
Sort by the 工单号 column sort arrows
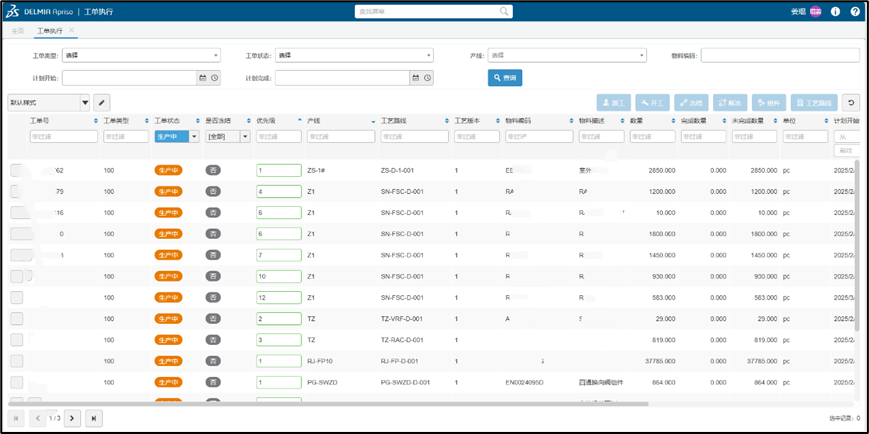click(x=96, y=121)
